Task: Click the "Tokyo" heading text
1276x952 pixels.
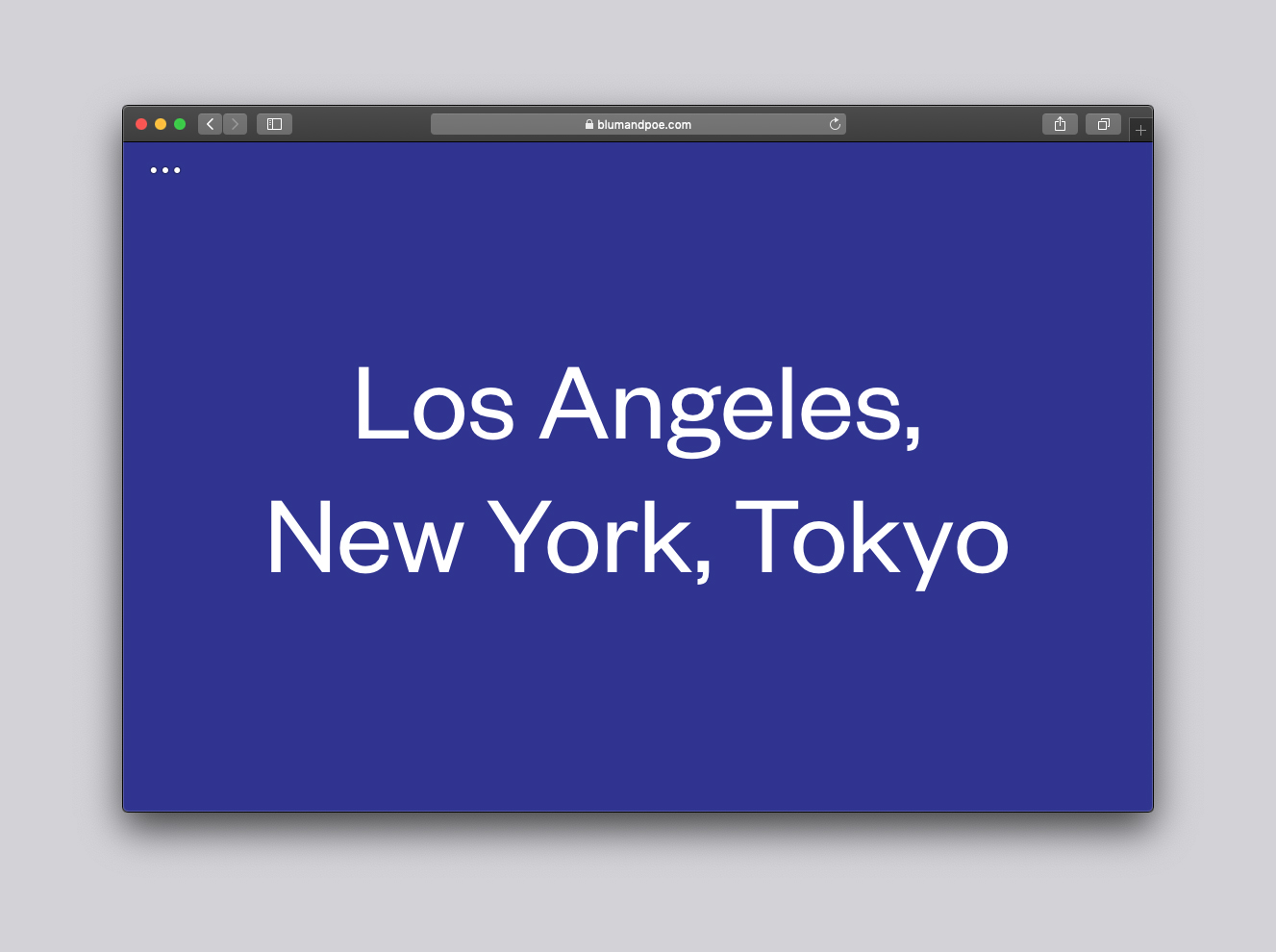Action: point(871,539)
